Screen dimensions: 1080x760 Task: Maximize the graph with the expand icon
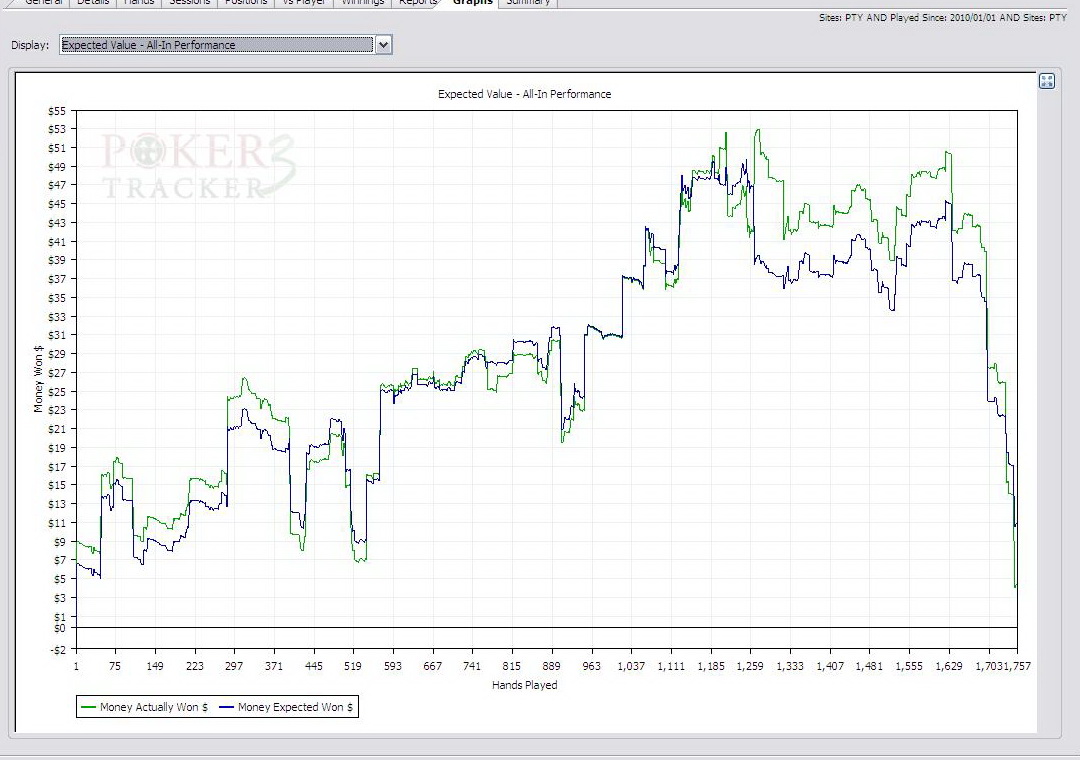tap(1046, 81)
